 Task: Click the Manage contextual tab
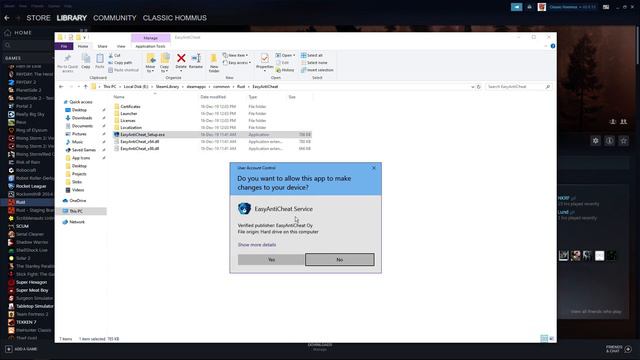[151, 38]
